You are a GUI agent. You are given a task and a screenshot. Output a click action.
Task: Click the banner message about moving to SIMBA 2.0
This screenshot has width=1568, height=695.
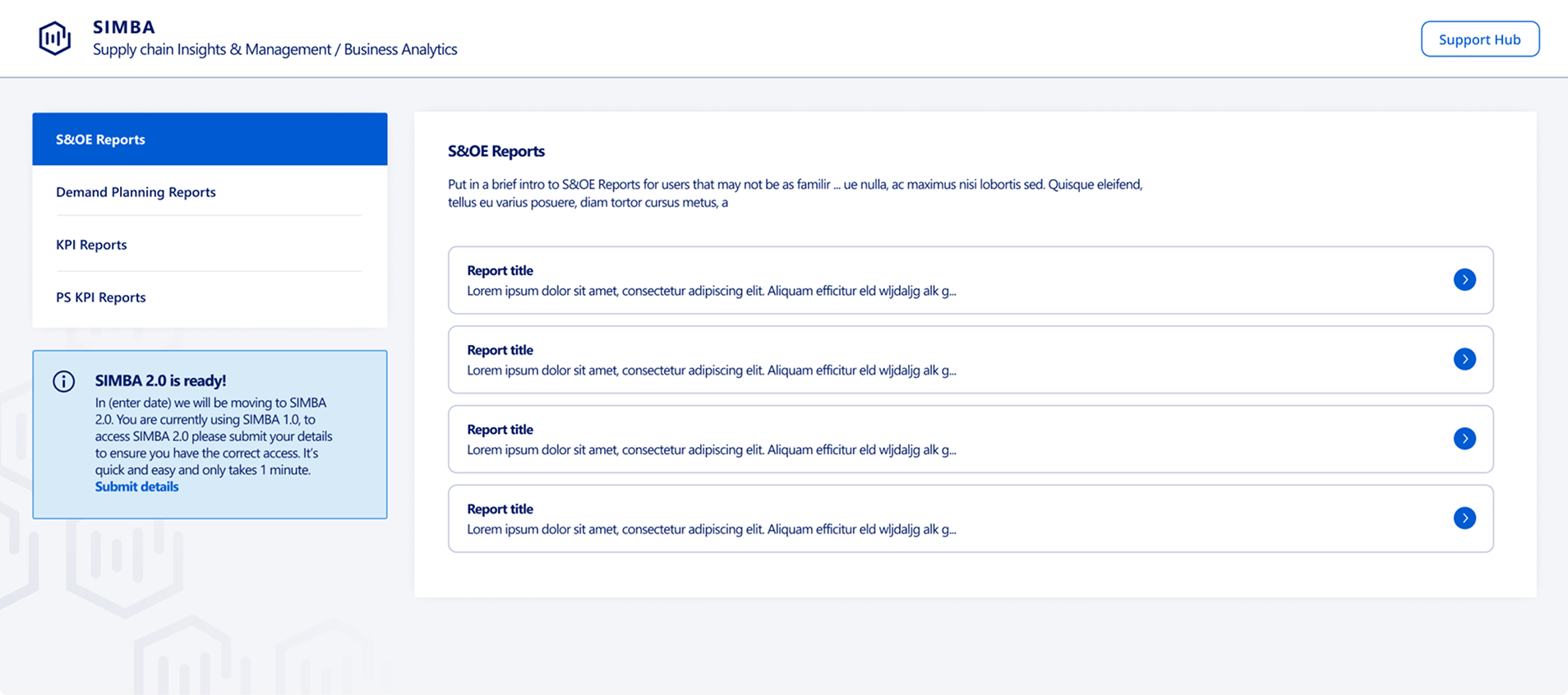(x=214, y=436)
